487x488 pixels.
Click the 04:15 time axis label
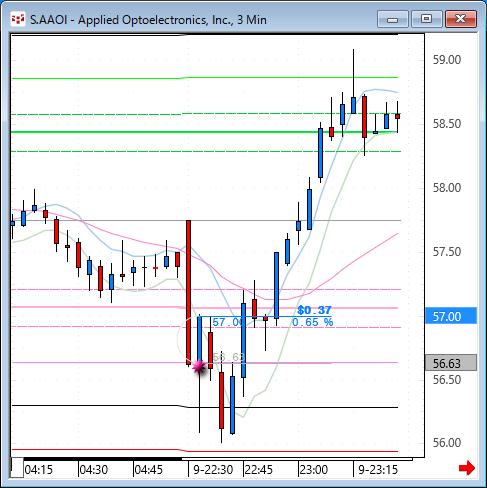point(39,470)
